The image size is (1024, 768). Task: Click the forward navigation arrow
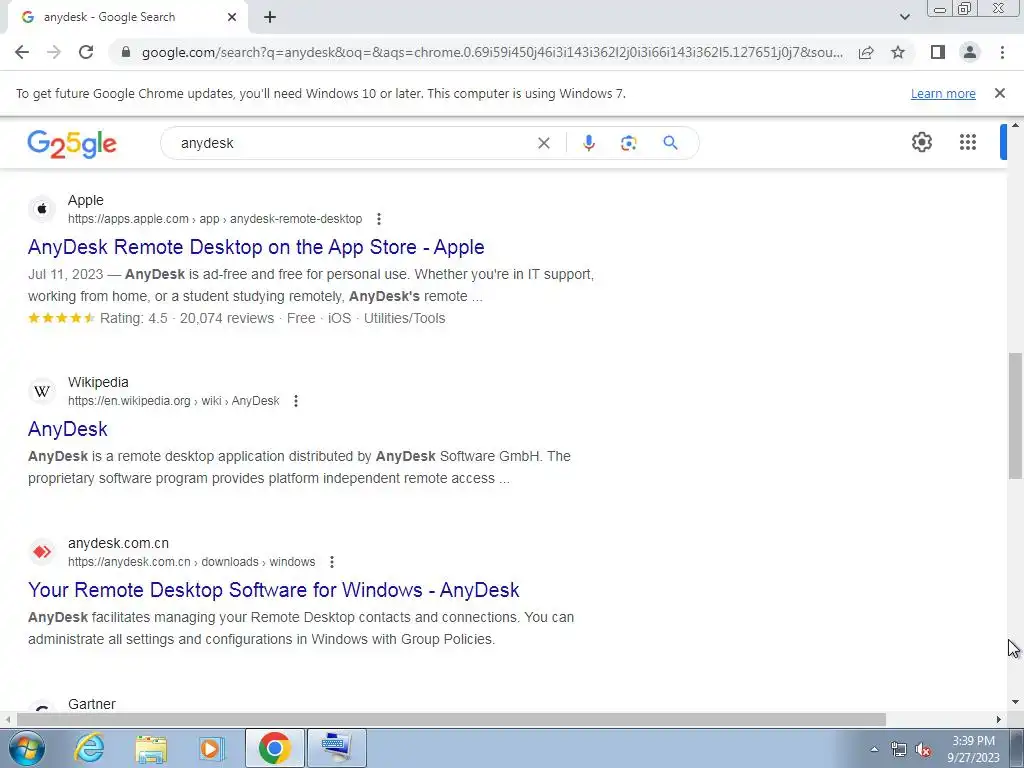[x=54, y=52]
